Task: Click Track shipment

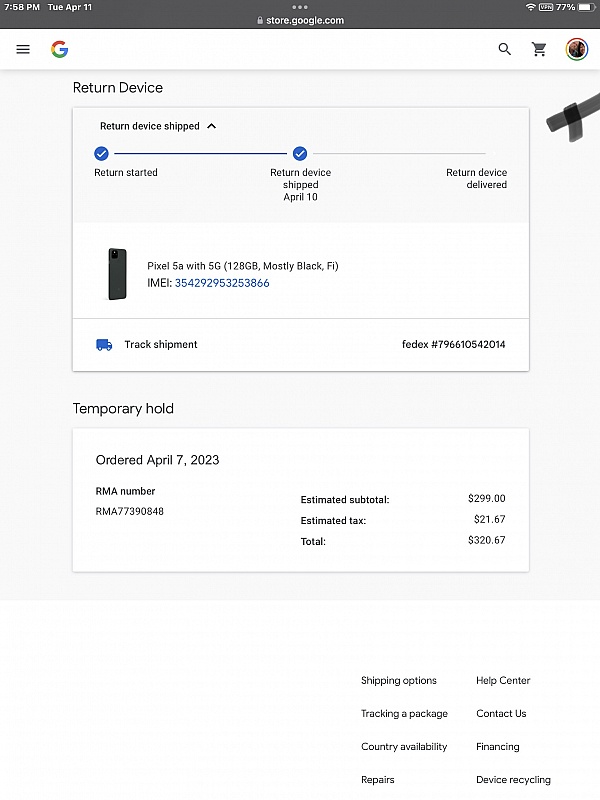Action: [x=161, y=345]
